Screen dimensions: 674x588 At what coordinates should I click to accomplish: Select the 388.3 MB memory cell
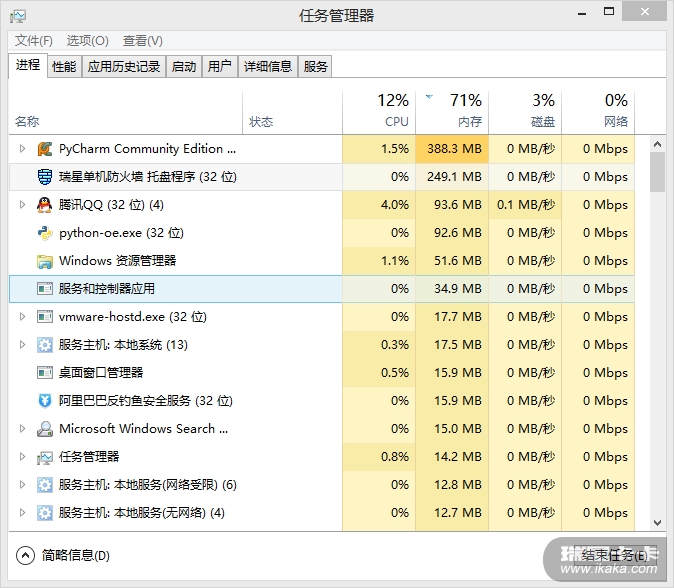452,149
